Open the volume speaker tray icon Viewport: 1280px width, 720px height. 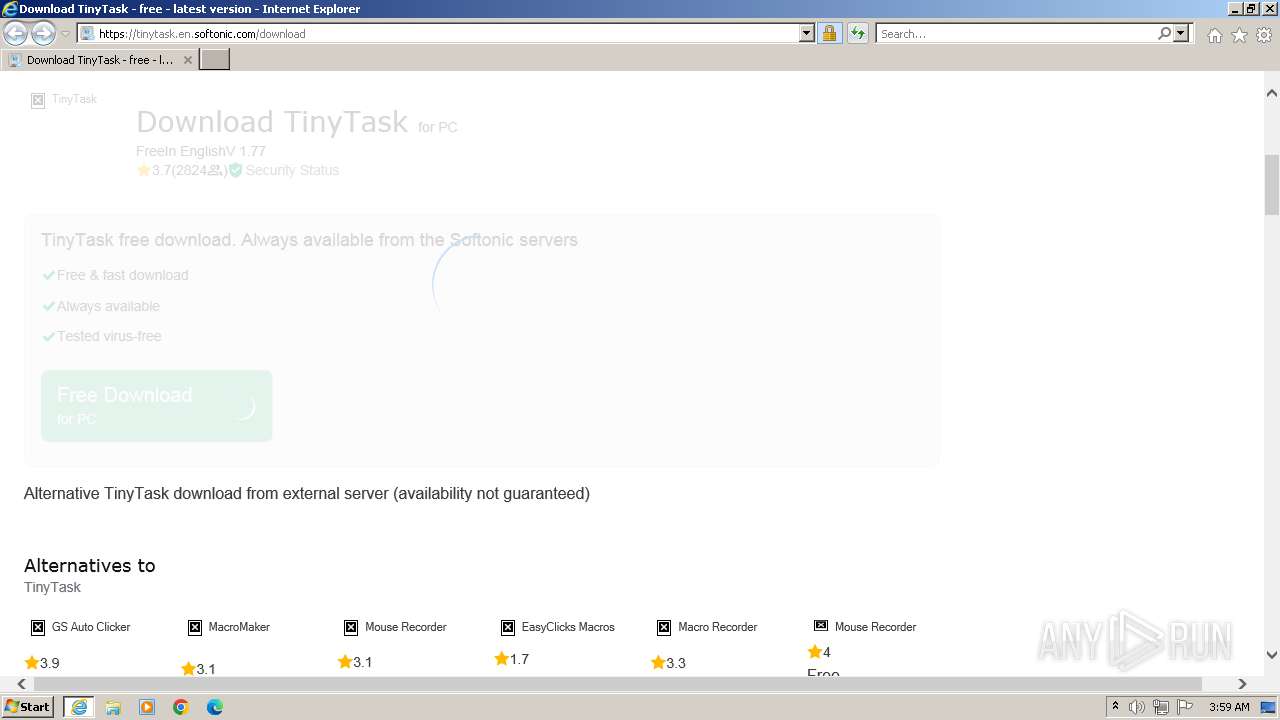point(1137,707)
